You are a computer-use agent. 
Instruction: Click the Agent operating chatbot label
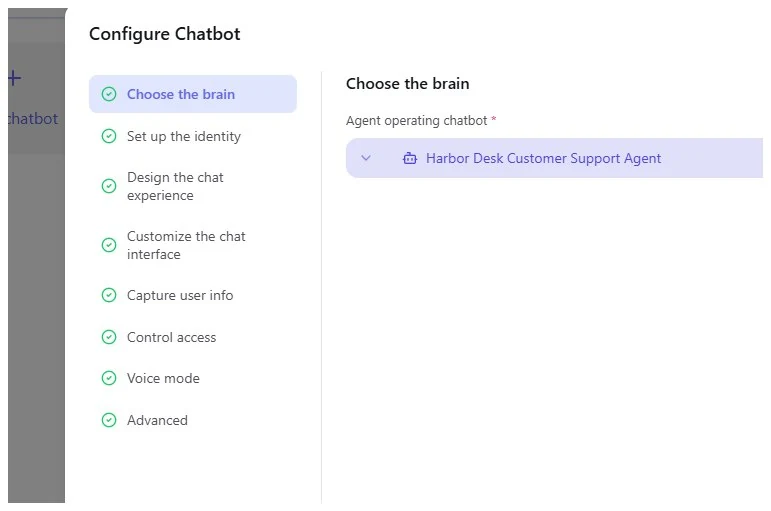416,120
